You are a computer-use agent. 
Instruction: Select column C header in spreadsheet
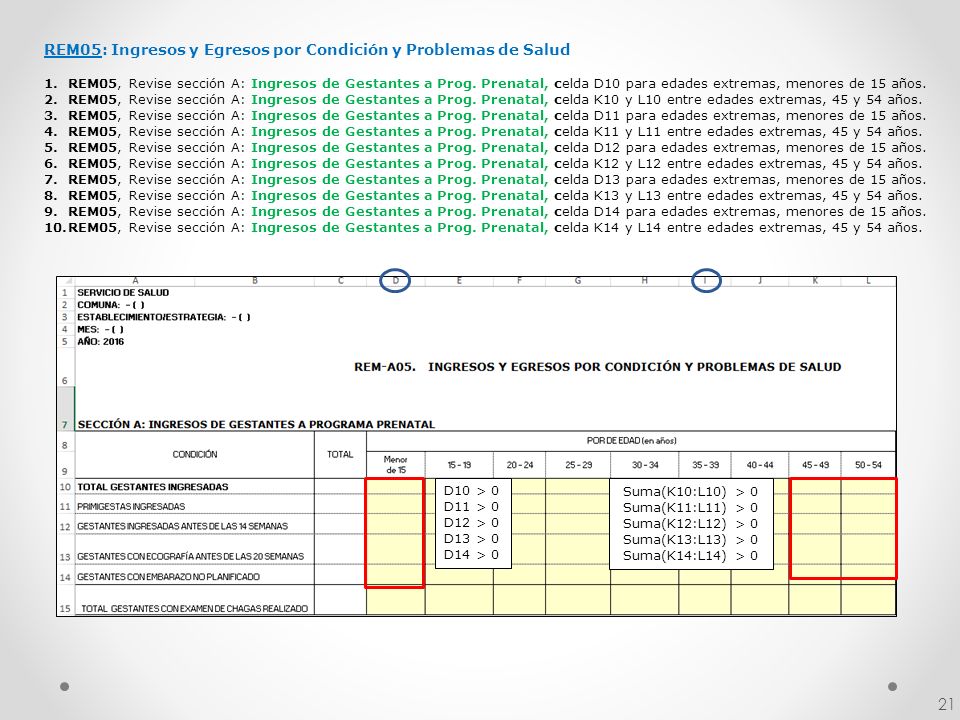pos(340,281)
